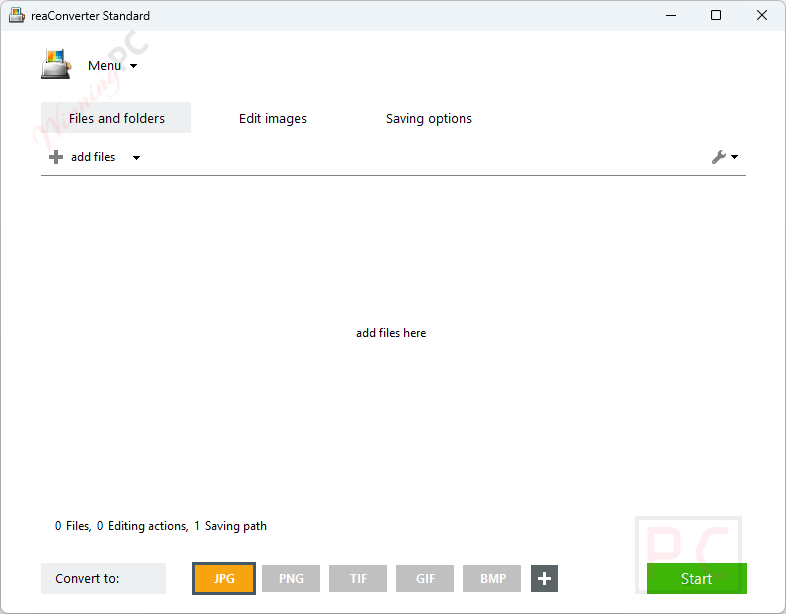Close the reaConverter Standard window
Viewport: 786px width, 614px height.
pyautogui.click(x=762, y=16)
